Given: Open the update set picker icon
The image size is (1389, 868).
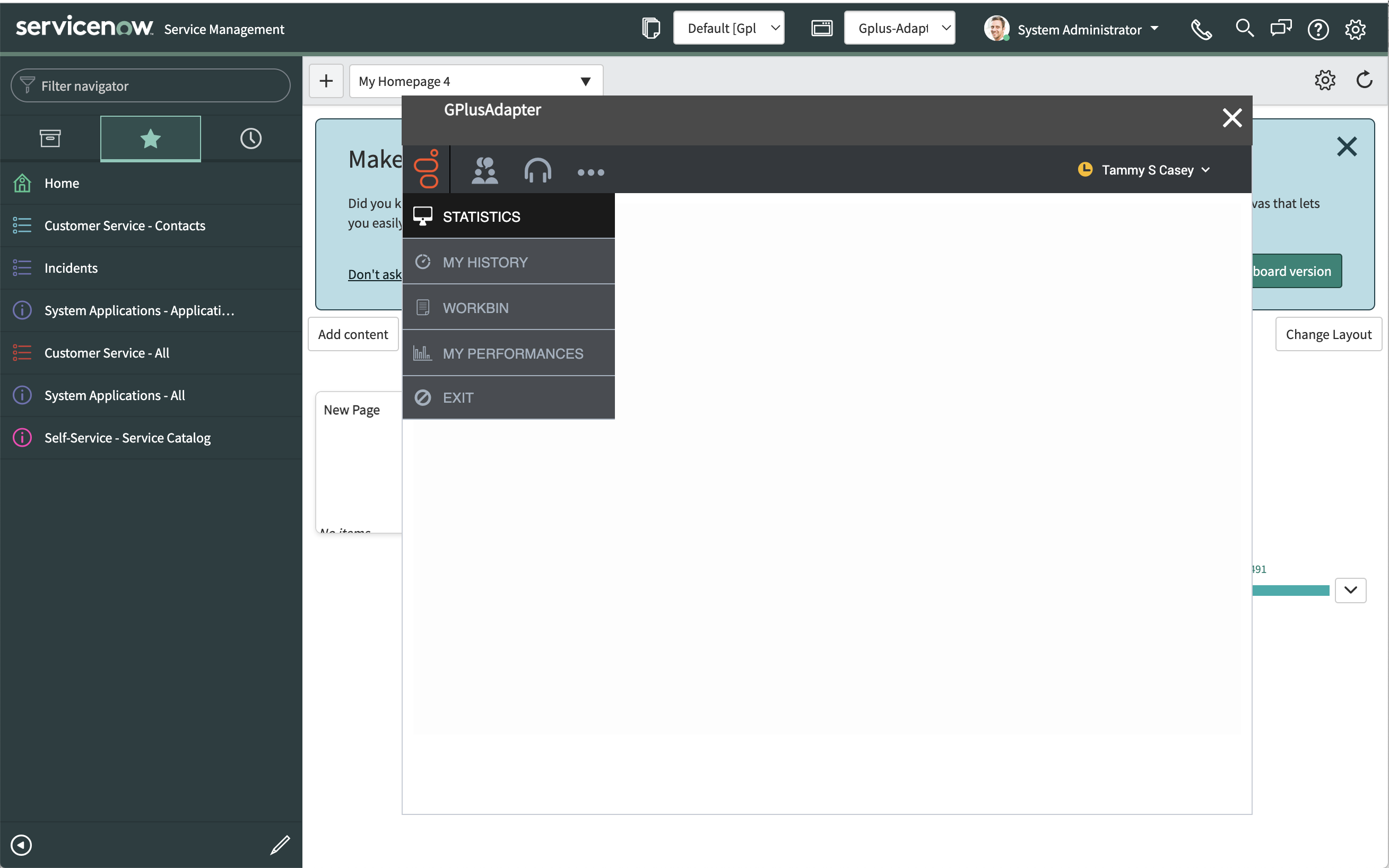Looking at the screenshot, I should pos(651,28).
